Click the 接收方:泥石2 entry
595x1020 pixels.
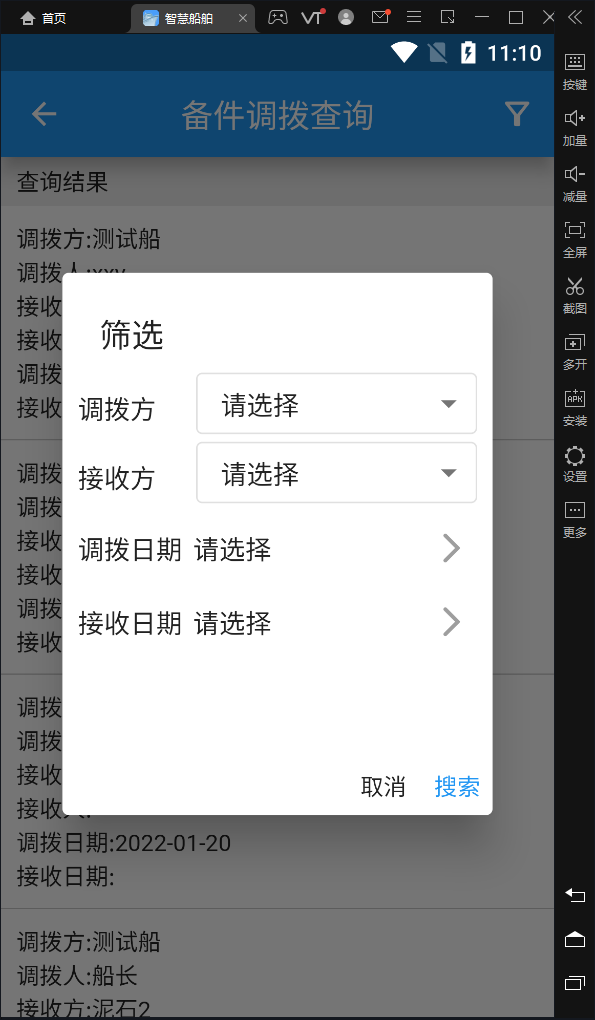point(83,1009)
